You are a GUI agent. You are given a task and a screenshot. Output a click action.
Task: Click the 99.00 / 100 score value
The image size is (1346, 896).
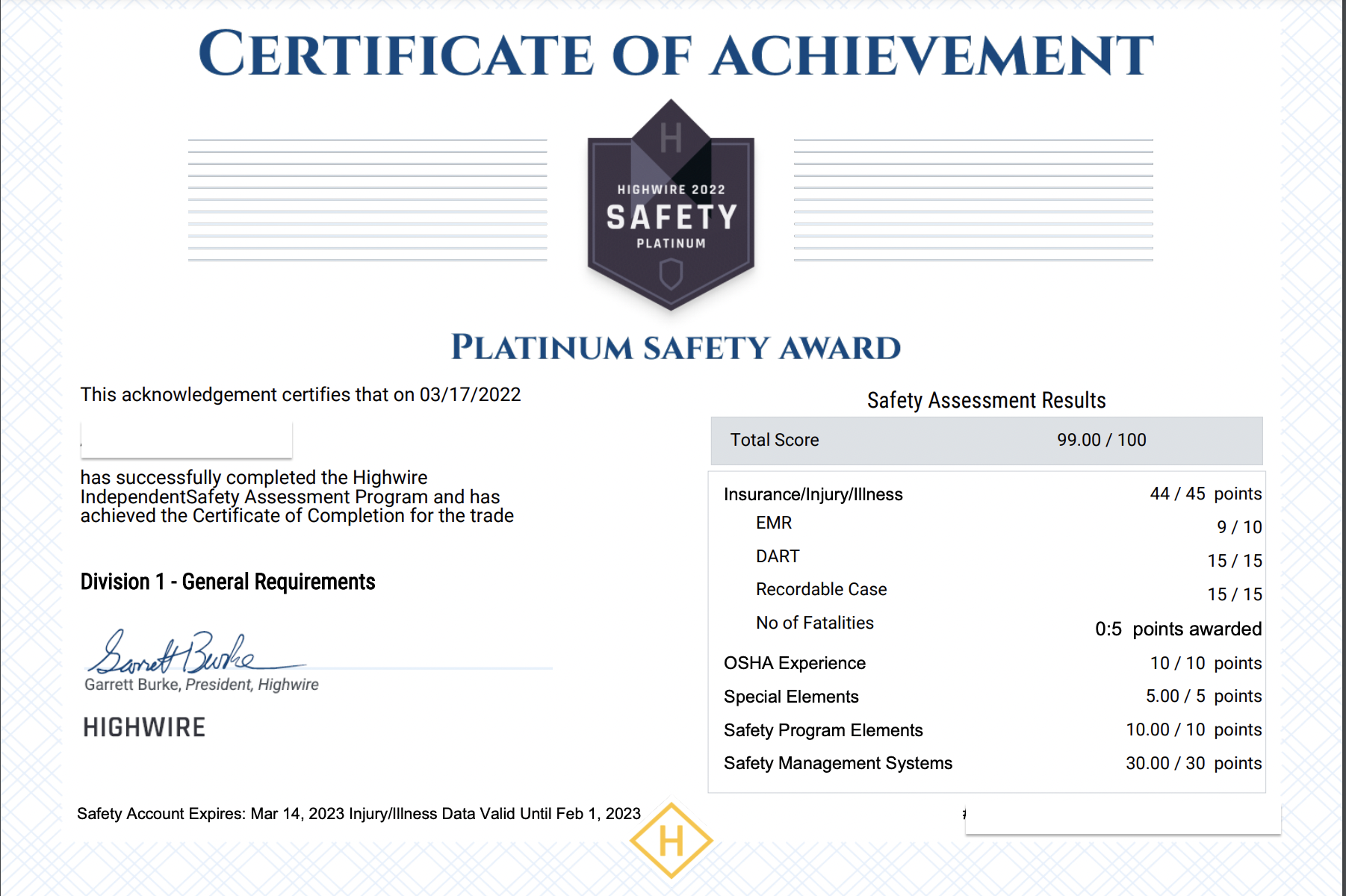[1101, 440]
